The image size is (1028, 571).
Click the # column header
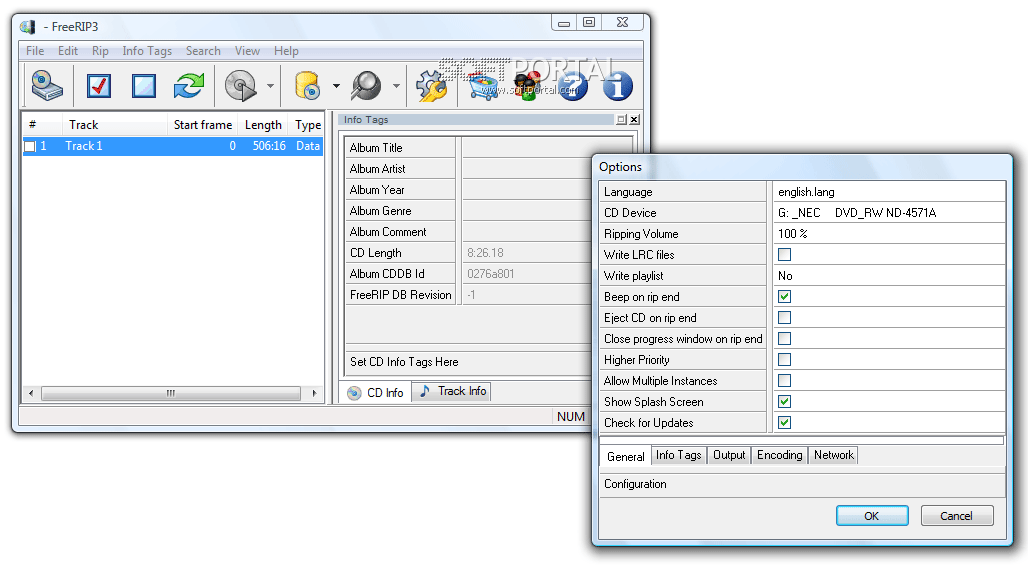click(x=43, y=125)
